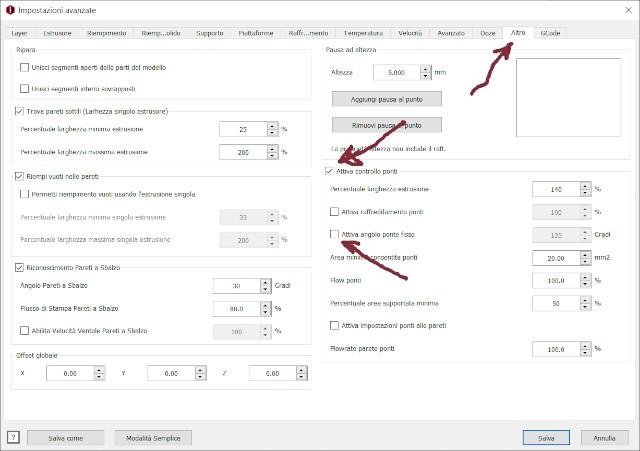Uncheck Riconoscimento Pareti a Sbalzo

[19, 267]
